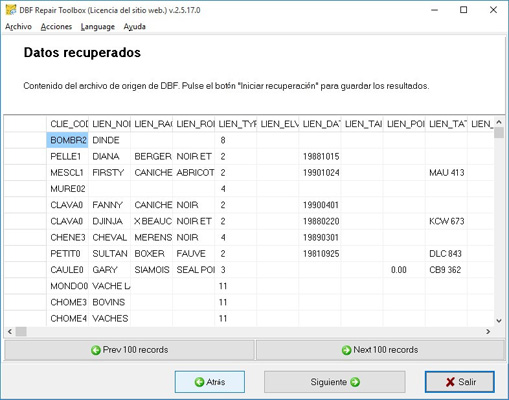Image resolution: width=509 pixels, height=400 pixels.
Task: Open the Ayuda menu
Action: click(x=134, y=27)
